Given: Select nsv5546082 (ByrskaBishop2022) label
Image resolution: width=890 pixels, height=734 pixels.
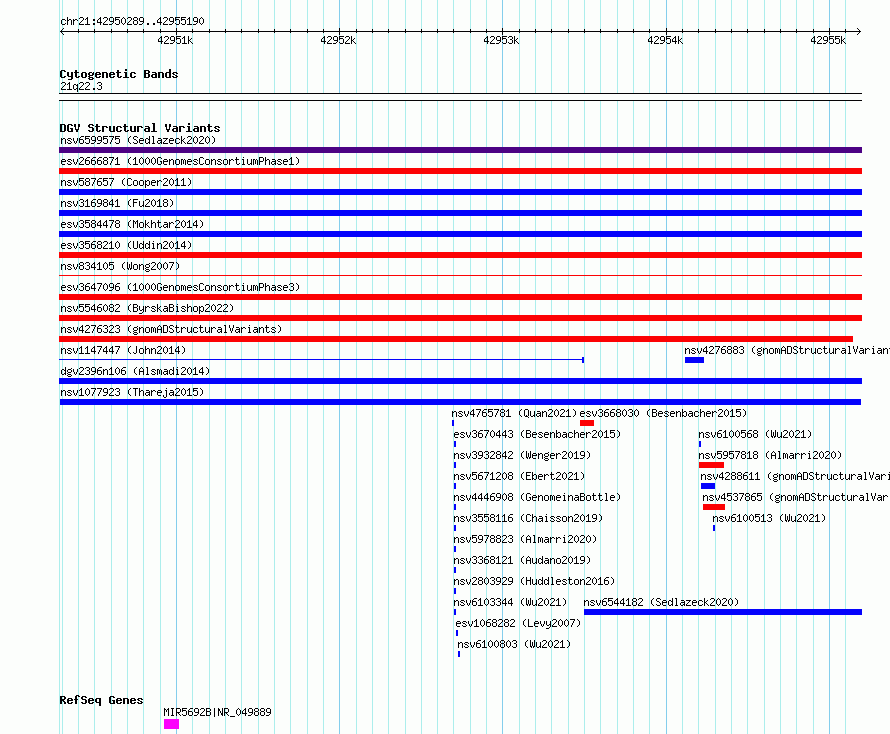Looking at the screenshot, I should 147,308.
